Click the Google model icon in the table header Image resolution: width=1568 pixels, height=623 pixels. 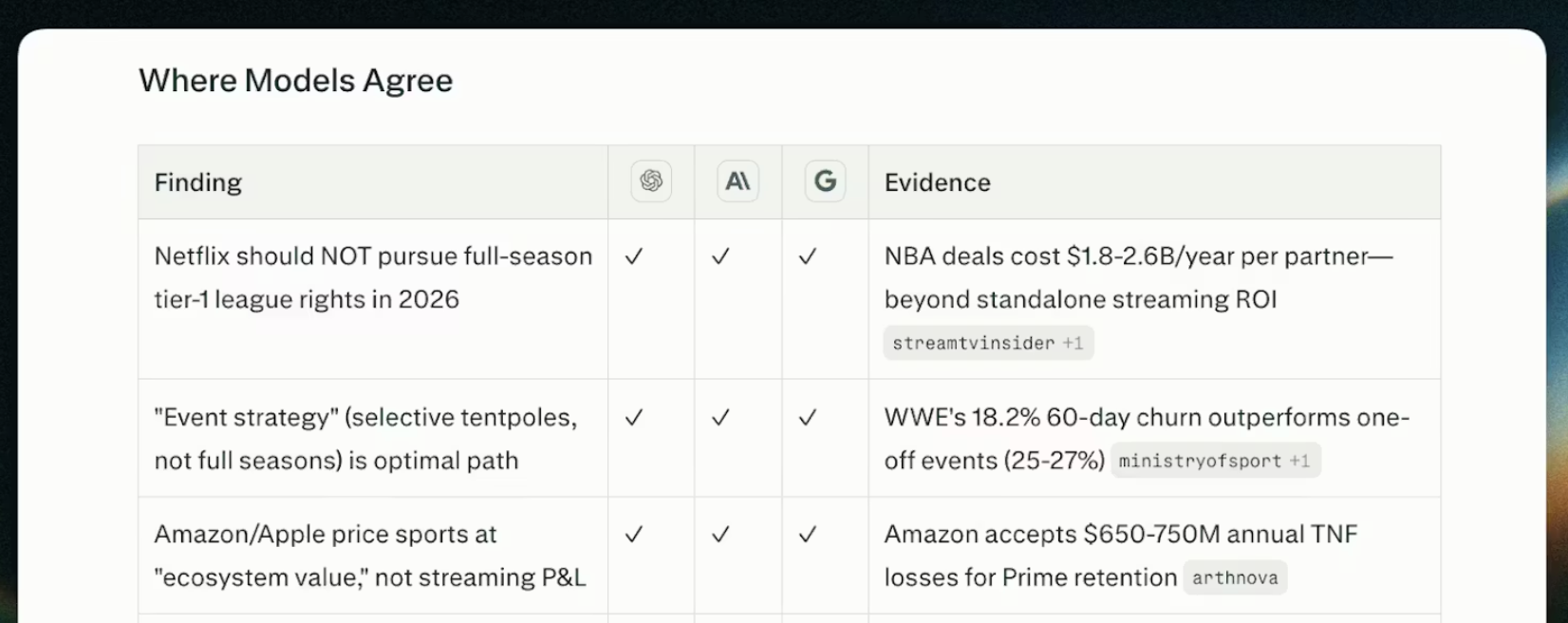(825, 181)
